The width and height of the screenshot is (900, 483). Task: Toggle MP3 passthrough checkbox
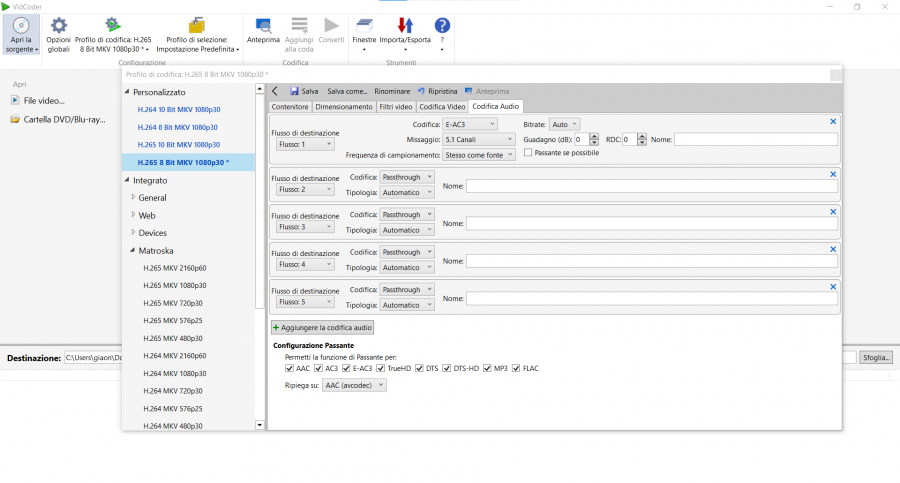[487, 368]
